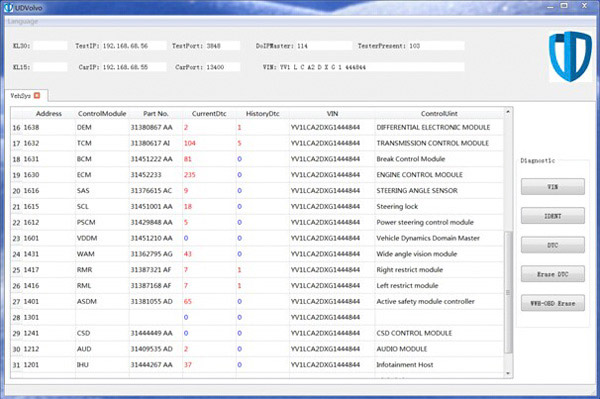Sort by the Address column header
This screenshot has height=399, width=600.
point(49,114)
